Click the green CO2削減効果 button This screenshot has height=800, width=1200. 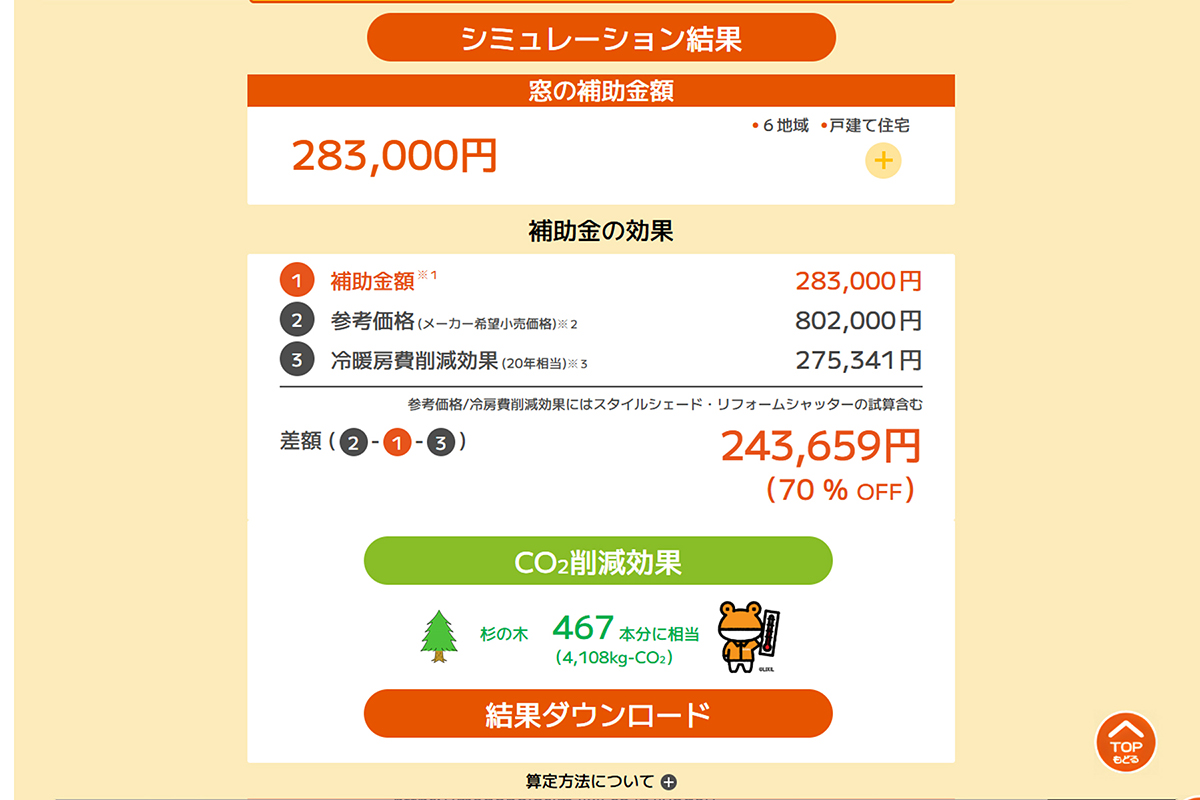pyautogui.click(x=600, y=560)
